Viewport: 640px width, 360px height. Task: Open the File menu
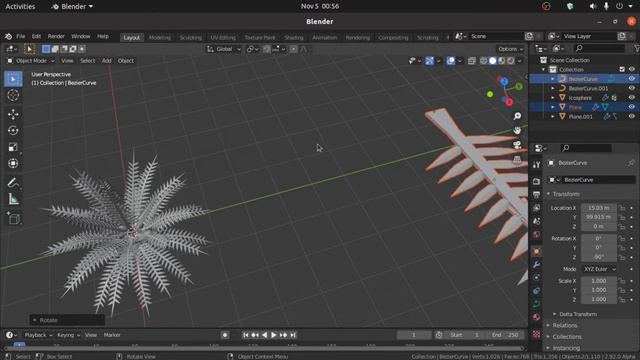tap(20, 36)
